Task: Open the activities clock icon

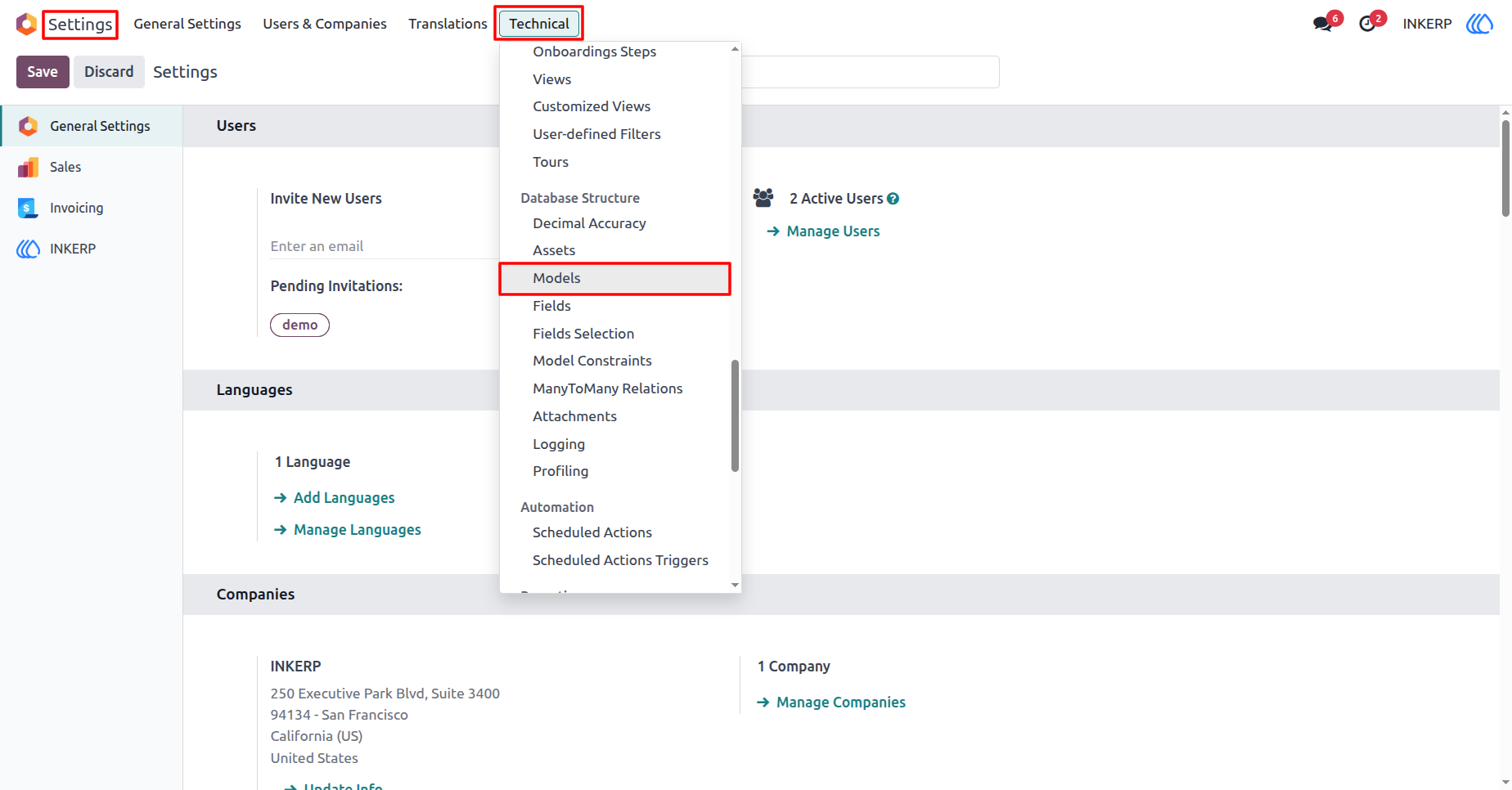Action: pos(1367,24)
